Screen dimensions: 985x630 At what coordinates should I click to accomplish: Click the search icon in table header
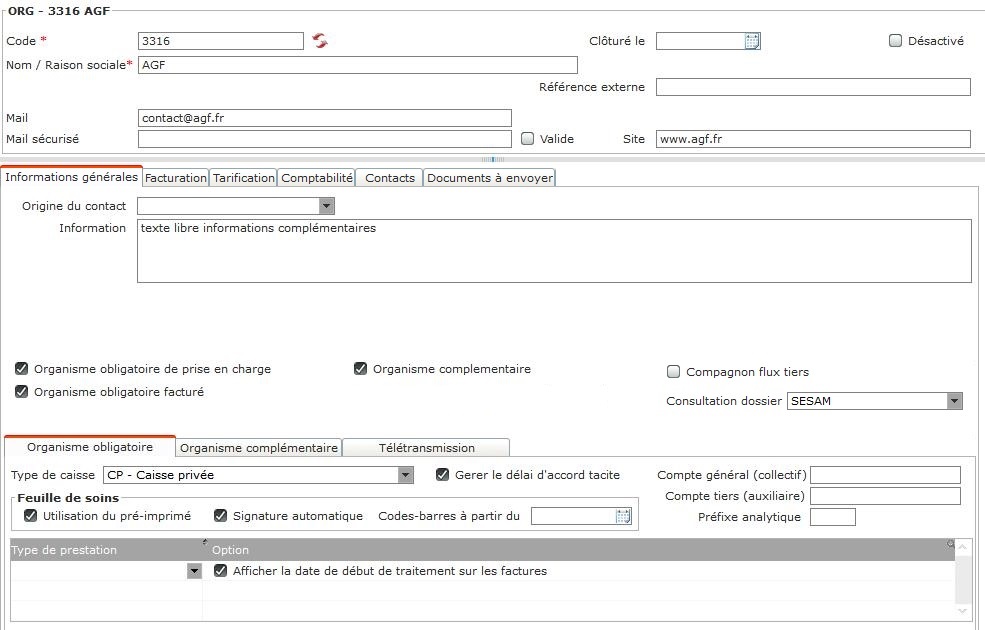(x=951, y=544)
